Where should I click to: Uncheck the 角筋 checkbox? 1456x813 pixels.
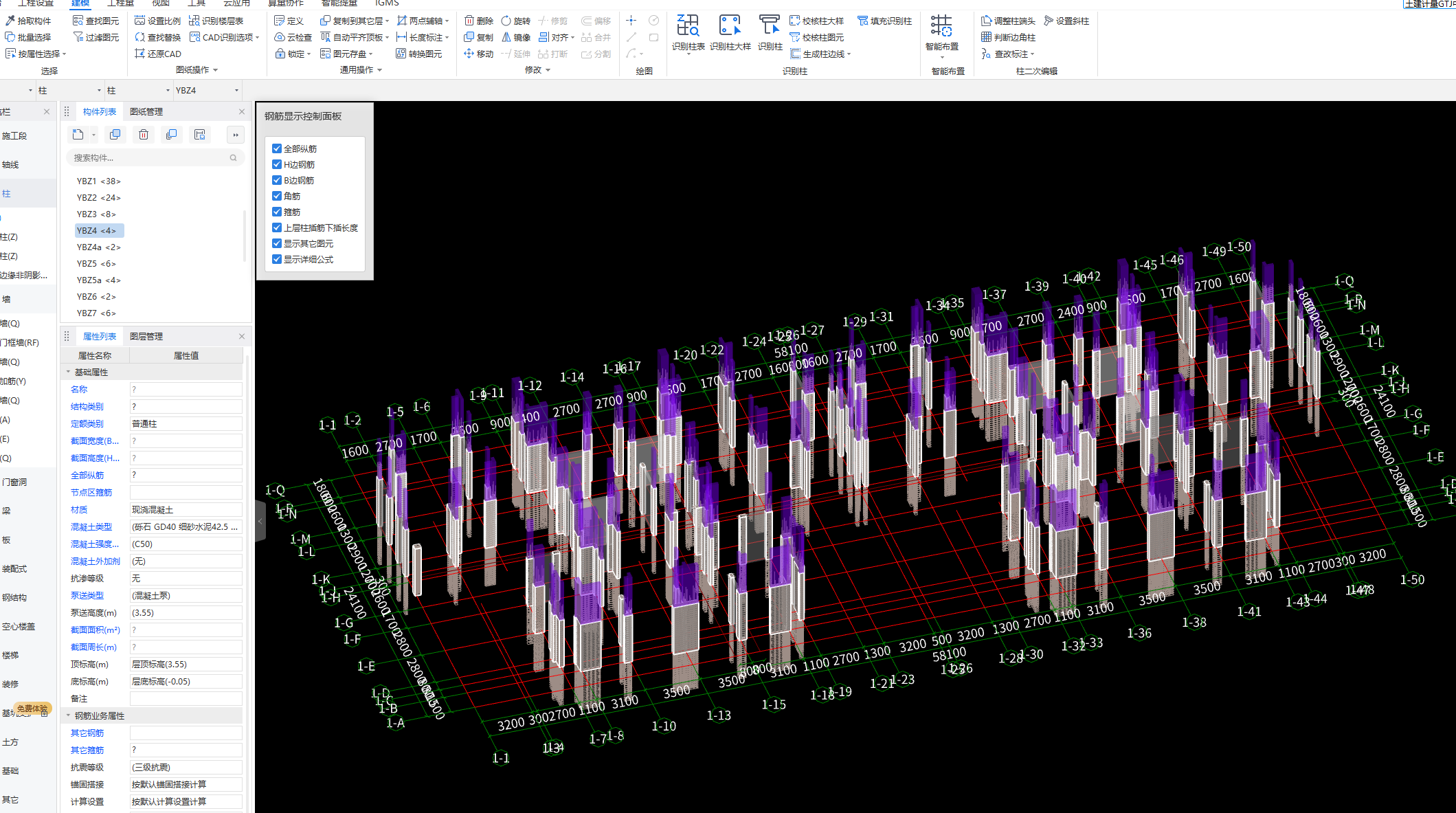pyautogui.click(x=277, y=196)
